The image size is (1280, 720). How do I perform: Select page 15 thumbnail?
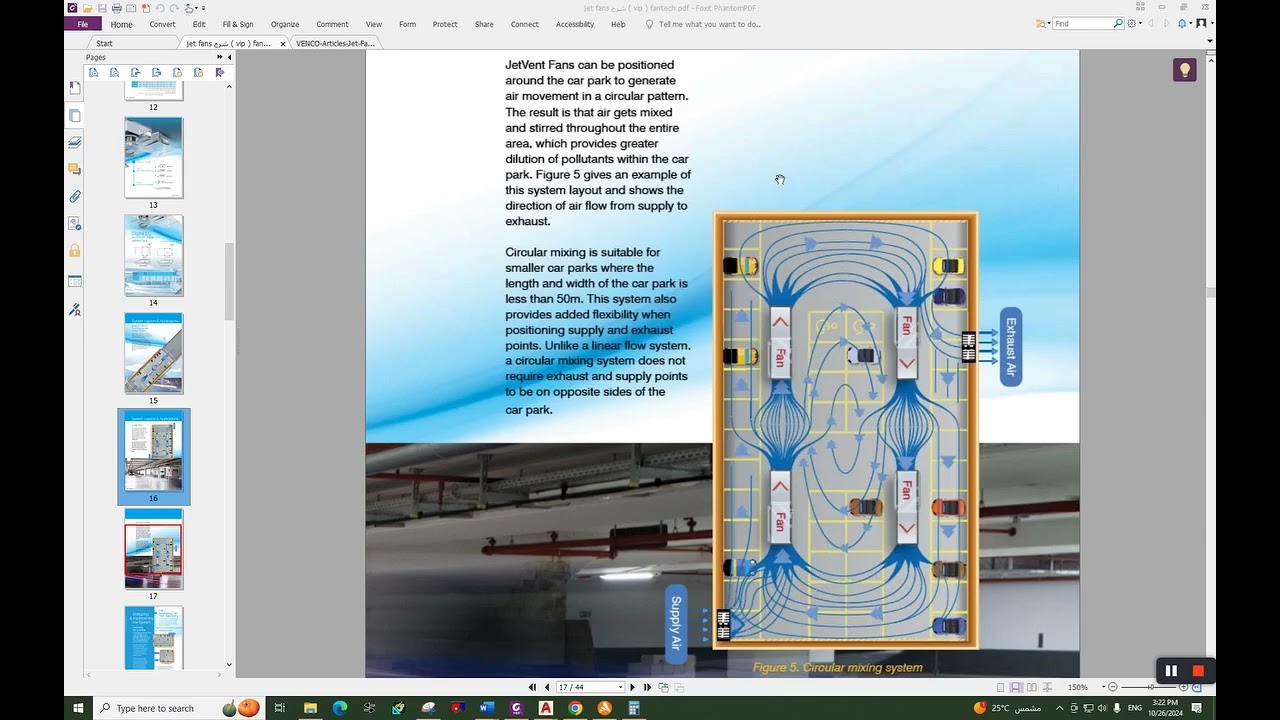(x=154, y=353)
